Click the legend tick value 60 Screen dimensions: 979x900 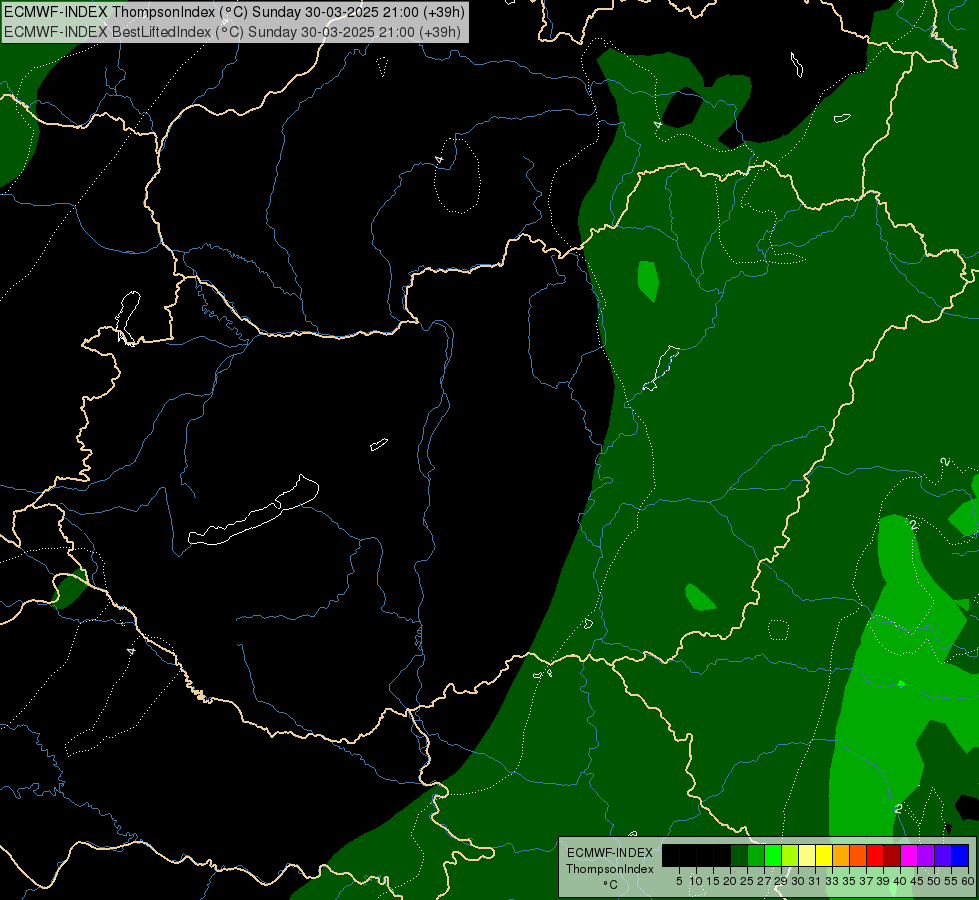[x=968, y=881]
